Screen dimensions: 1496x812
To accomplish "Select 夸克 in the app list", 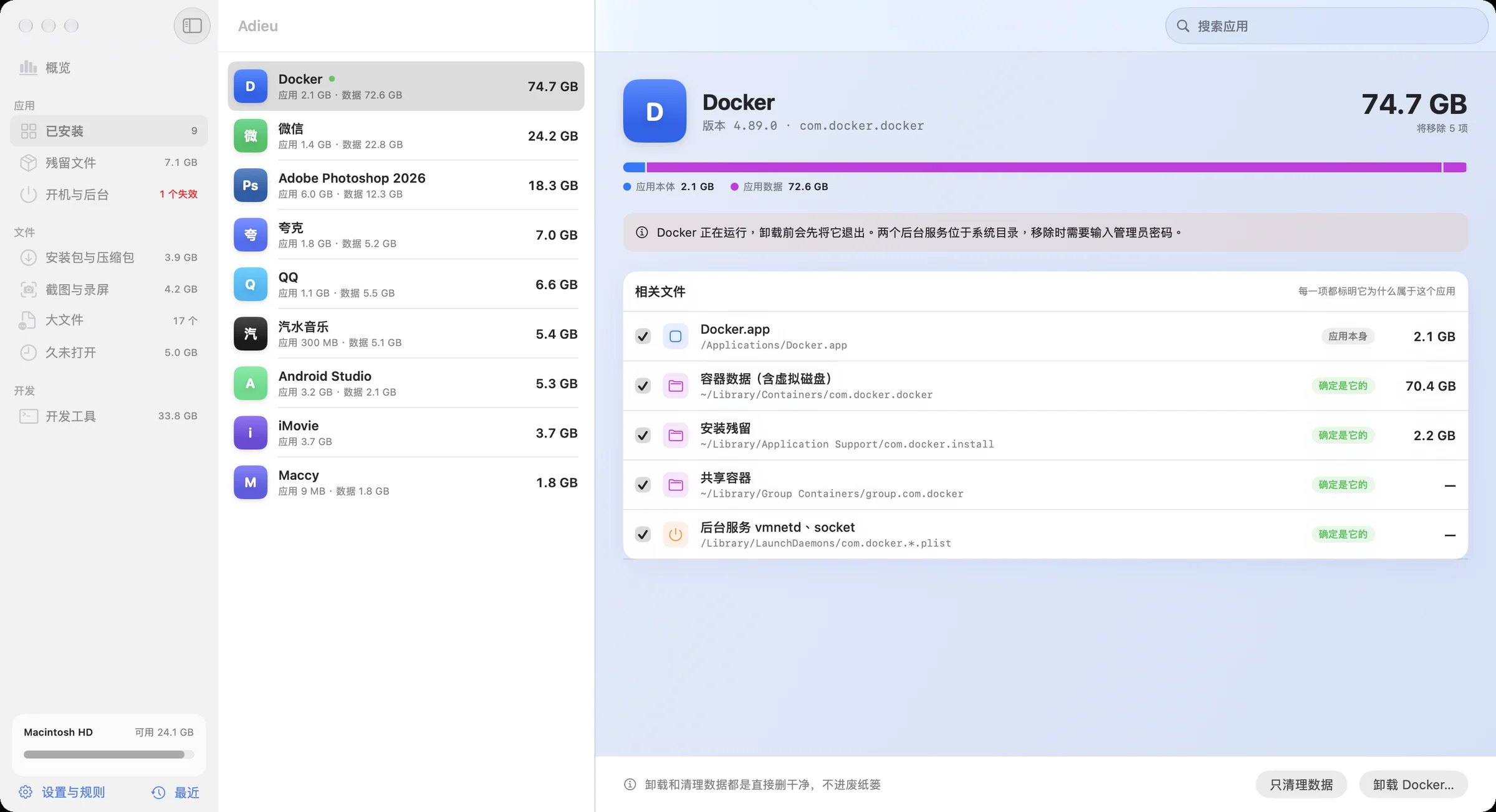I will point(406,235).
